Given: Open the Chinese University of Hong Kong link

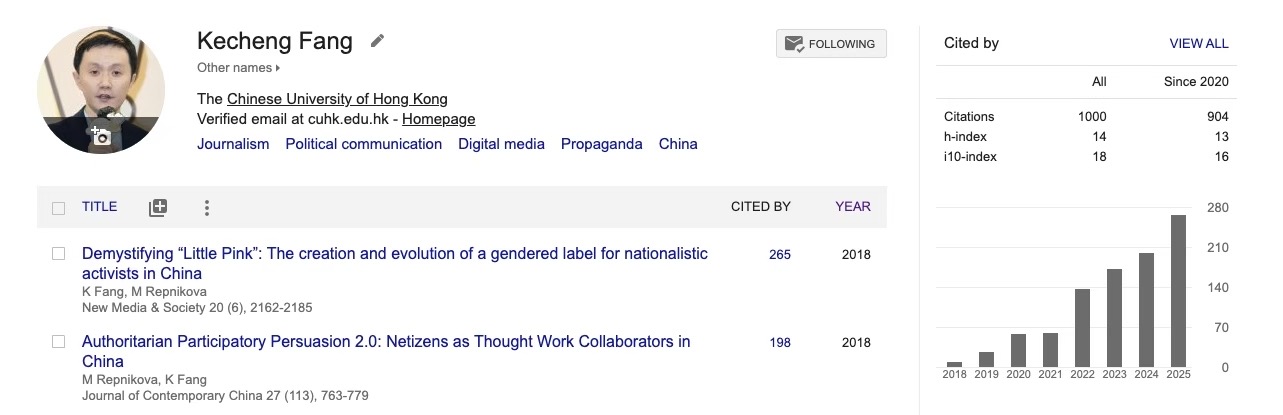Looking at the screenshot, I should coord(337,99).
